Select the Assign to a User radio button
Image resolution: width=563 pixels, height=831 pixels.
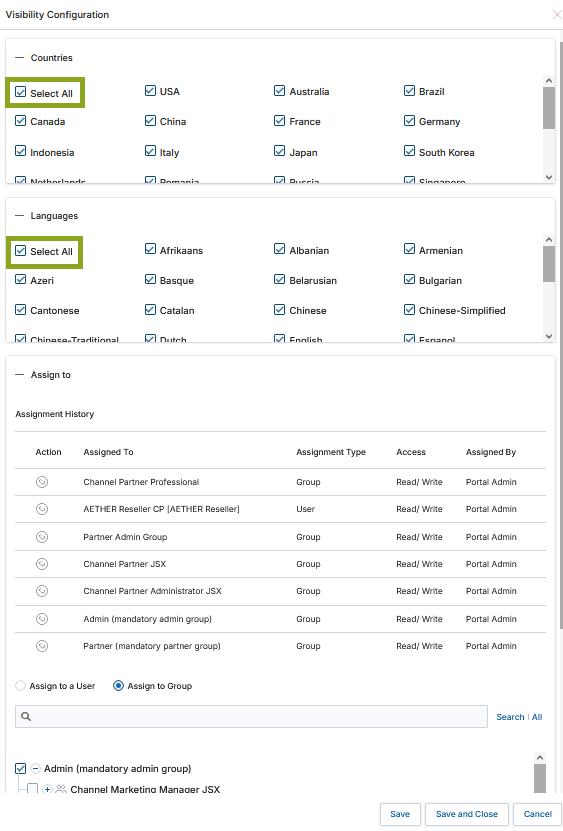pos(21,686)
